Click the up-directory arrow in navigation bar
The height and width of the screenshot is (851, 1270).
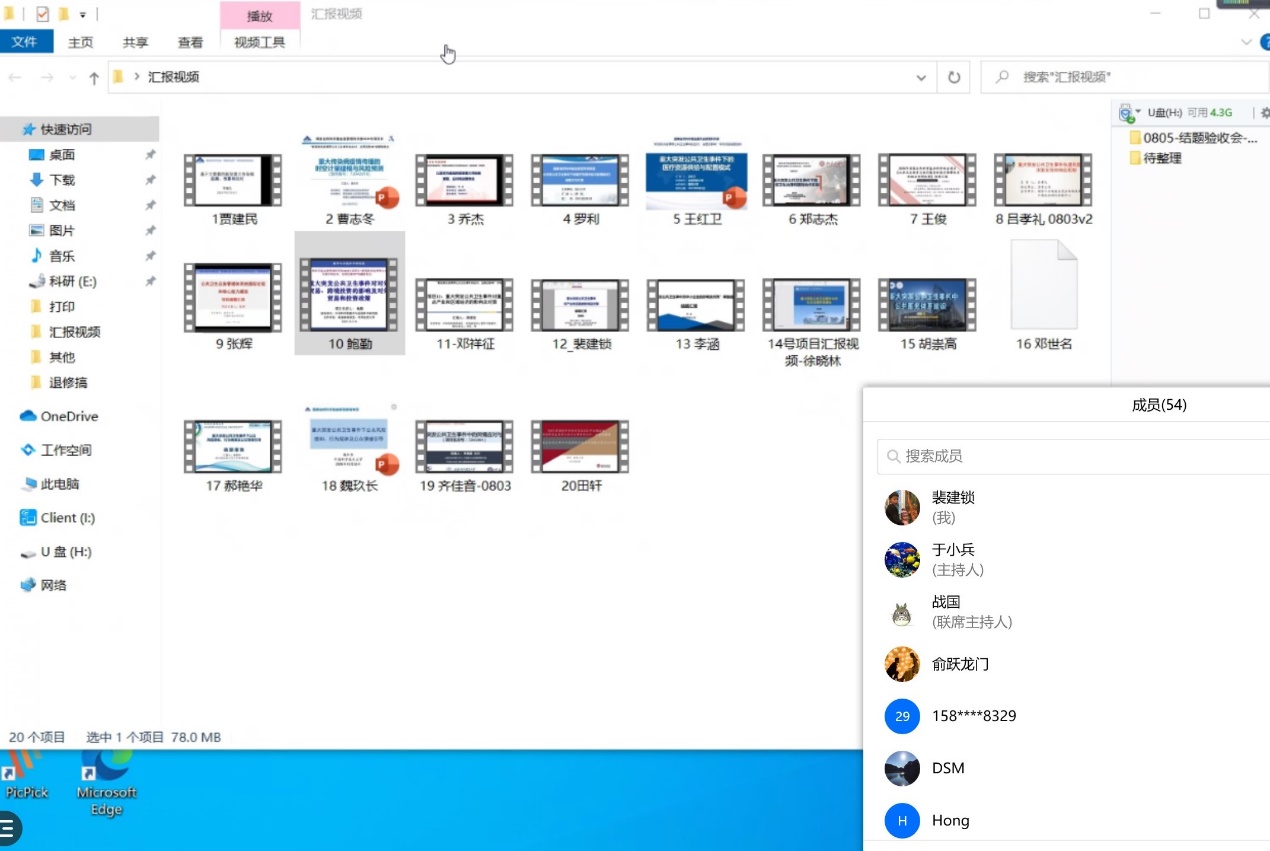point(94,78)
